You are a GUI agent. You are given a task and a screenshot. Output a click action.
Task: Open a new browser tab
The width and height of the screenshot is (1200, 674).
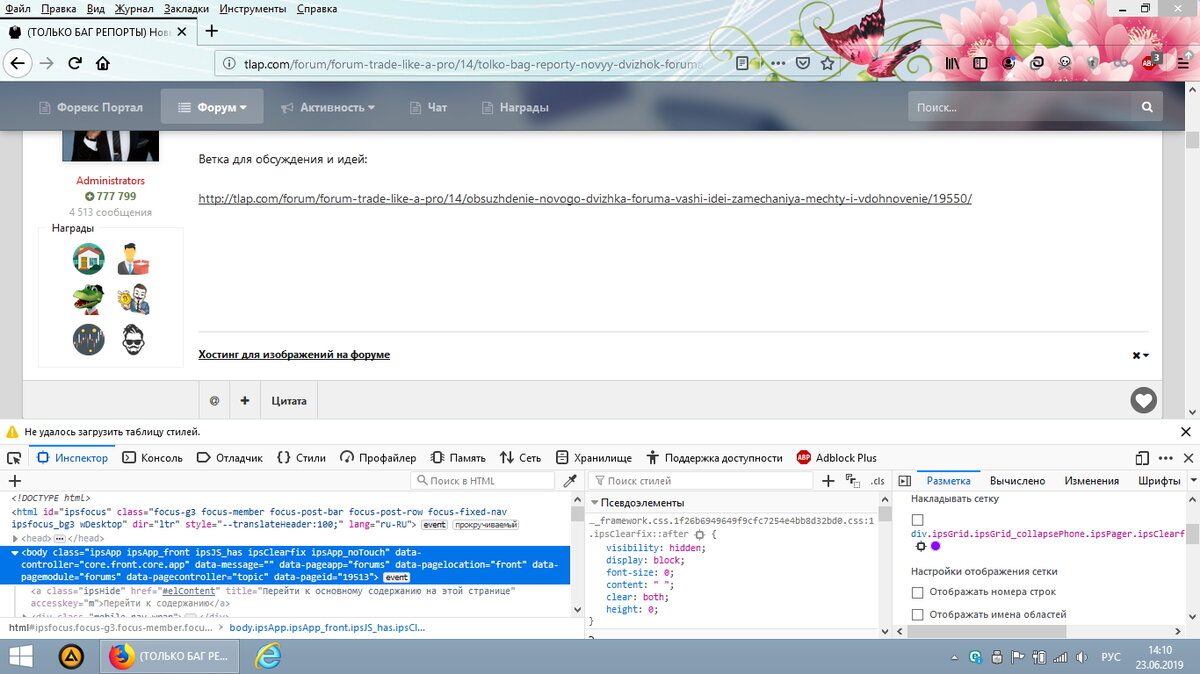(x=211, y=31)
